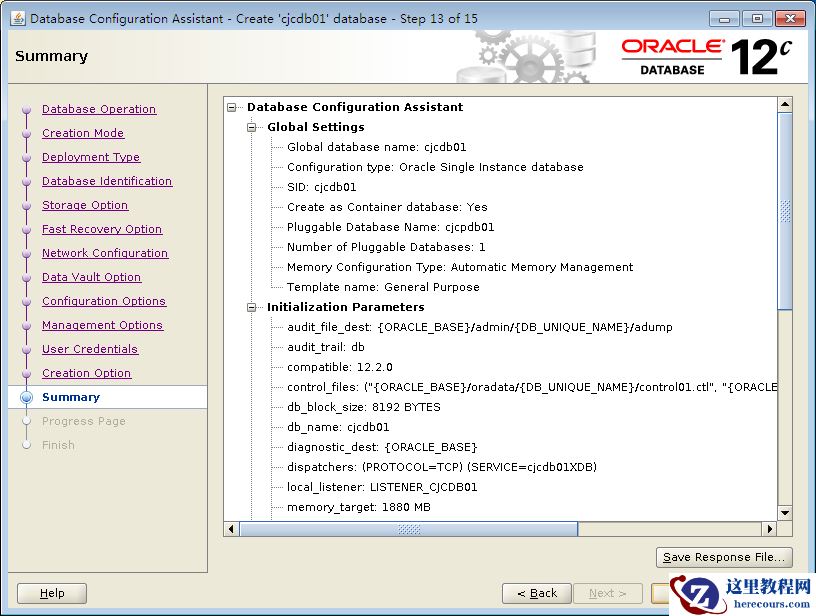The height and width of the screenshot is (616, 816).
Task: Minimize the Database Configuration Assistant window
Action: pos(724,19)
